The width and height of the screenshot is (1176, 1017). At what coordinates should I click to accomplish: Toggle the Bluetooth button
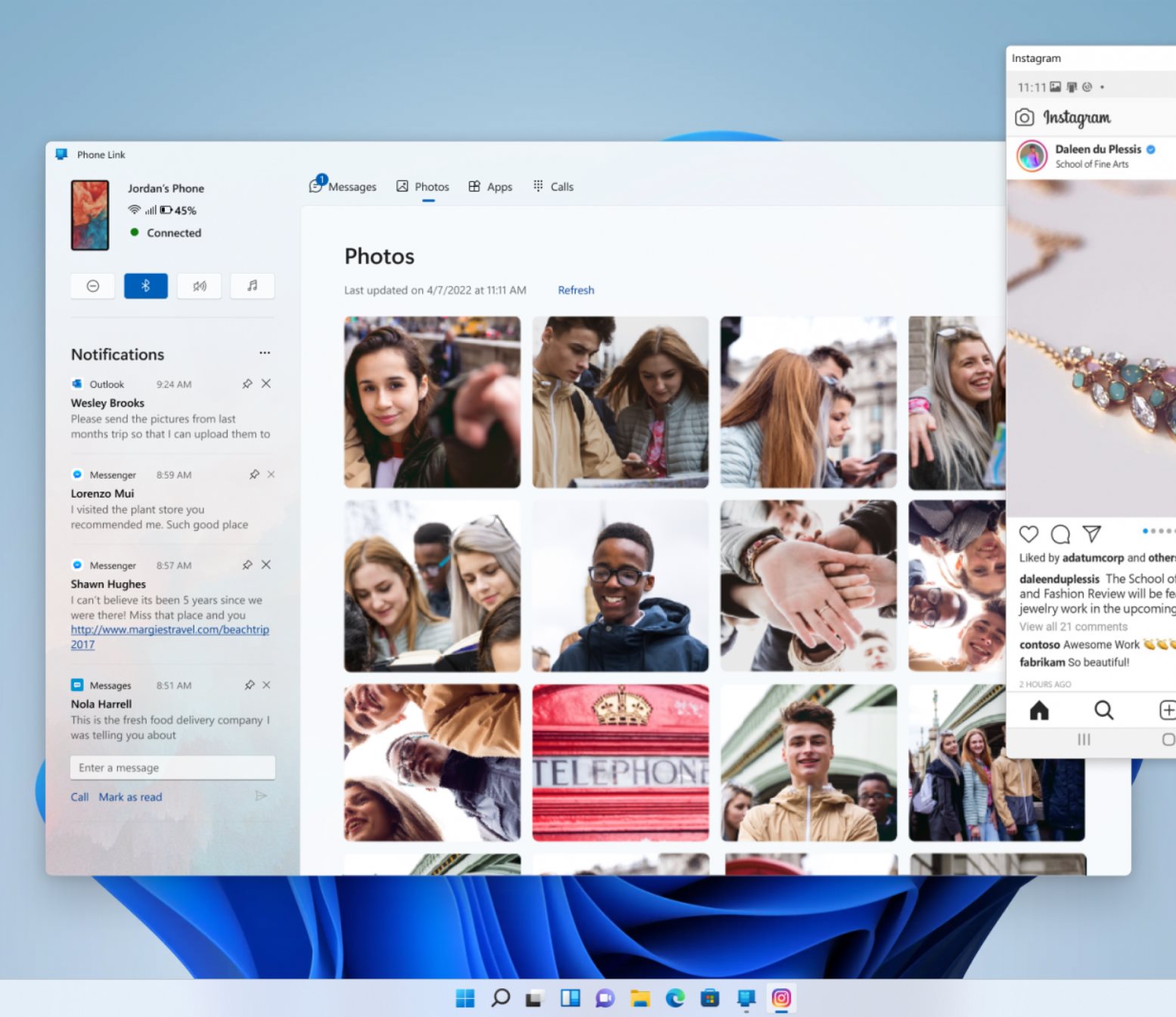tap(146, 286)
